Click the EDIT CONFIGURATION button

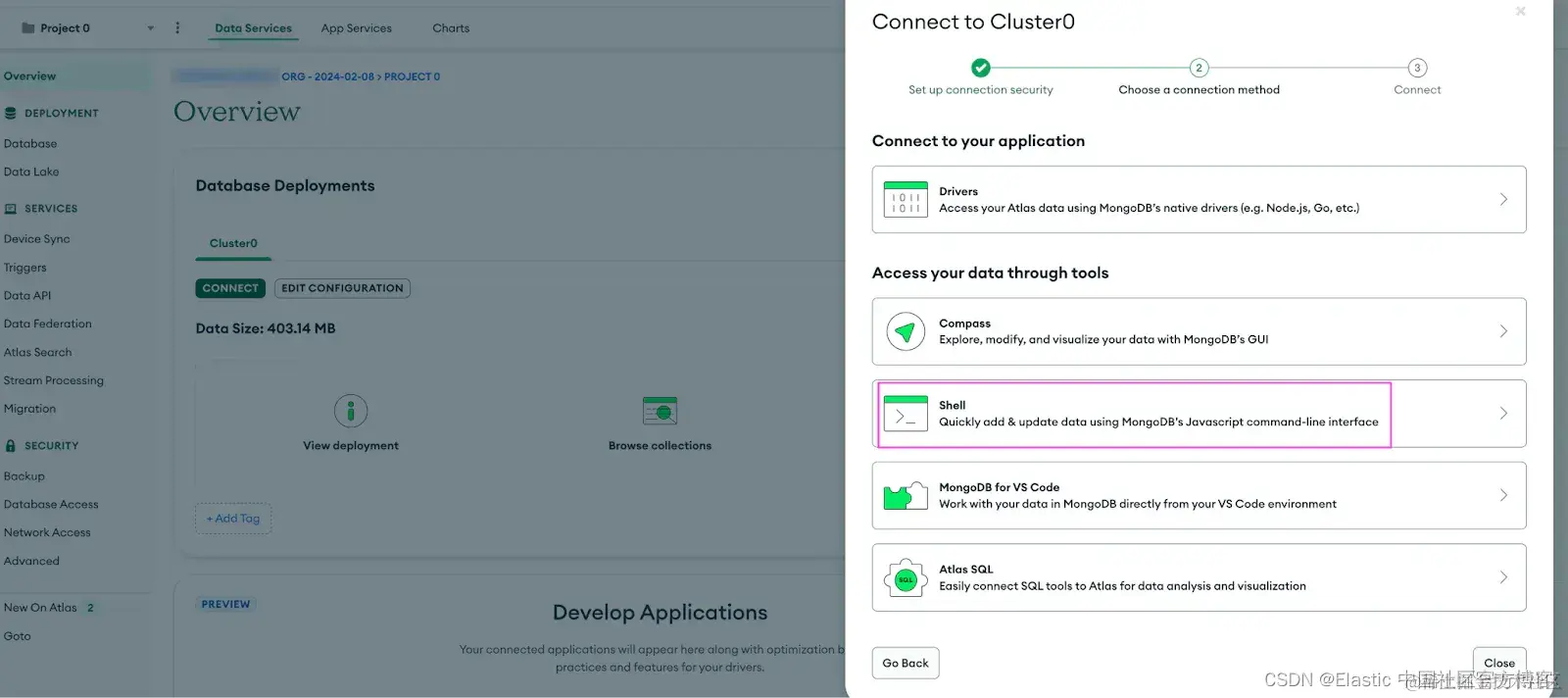point(342,288)
